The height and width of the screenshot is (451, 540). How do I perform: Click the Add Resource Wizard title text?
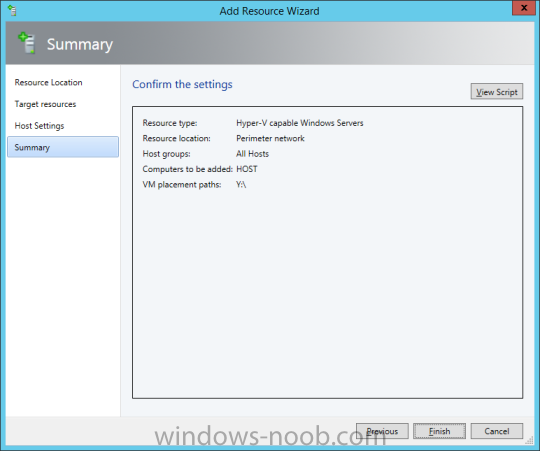[x=269, y=11]
